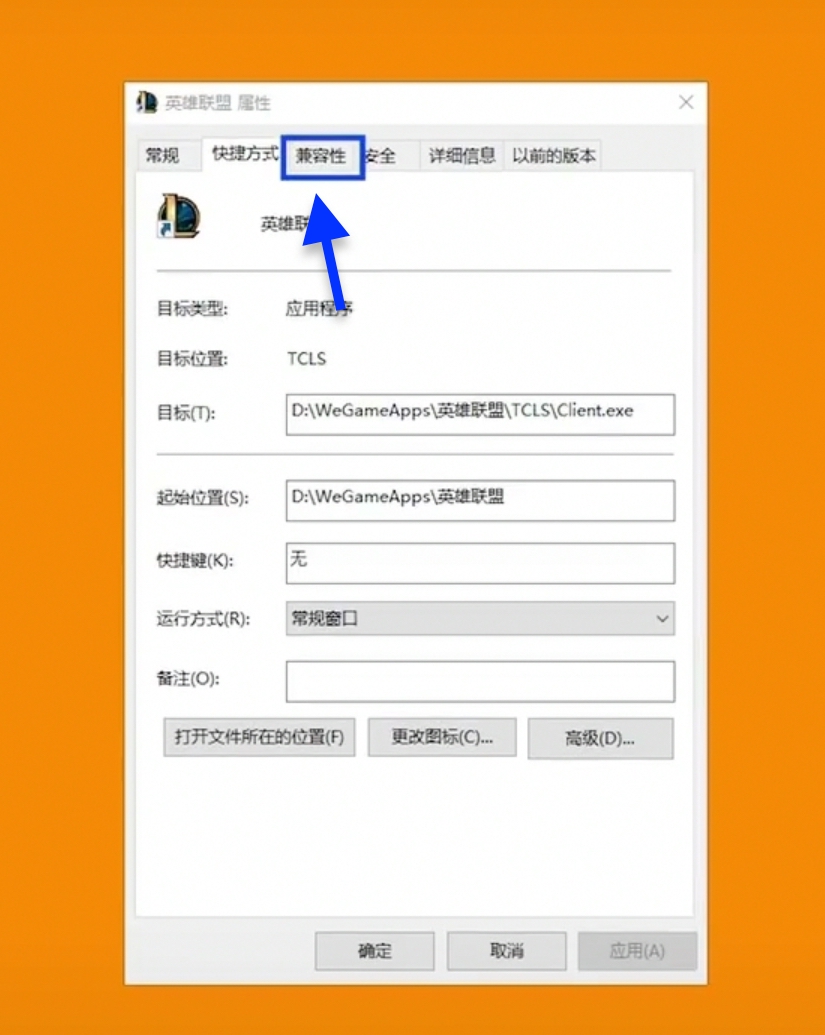The image size is (825, 1035).
Task: Click 打开文件所在的位置 button
Action: coord(259,737)
